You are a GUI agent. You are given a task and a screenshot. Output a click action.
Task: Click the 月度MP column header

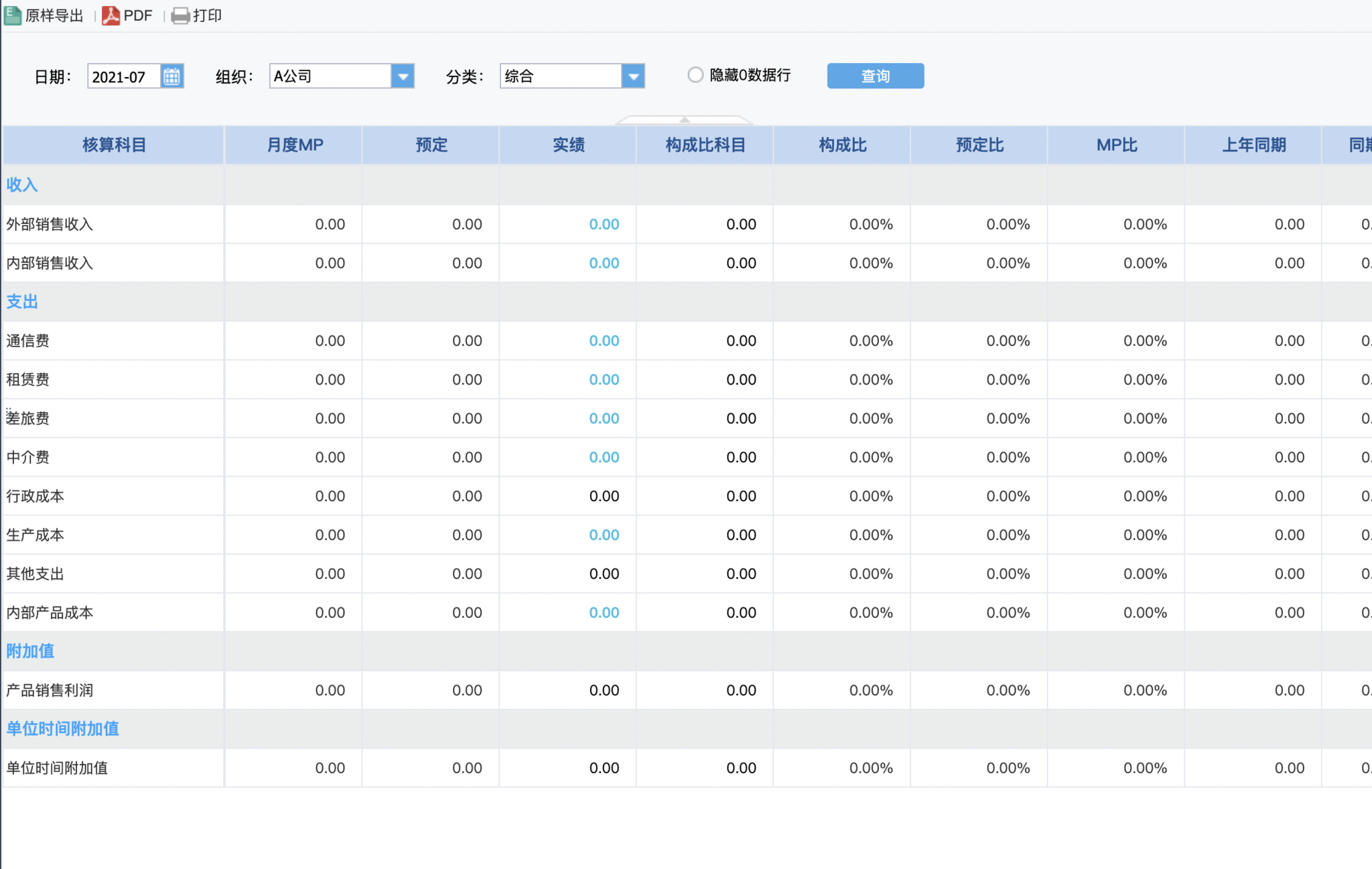pyautogui.click(x=295, y=145)
